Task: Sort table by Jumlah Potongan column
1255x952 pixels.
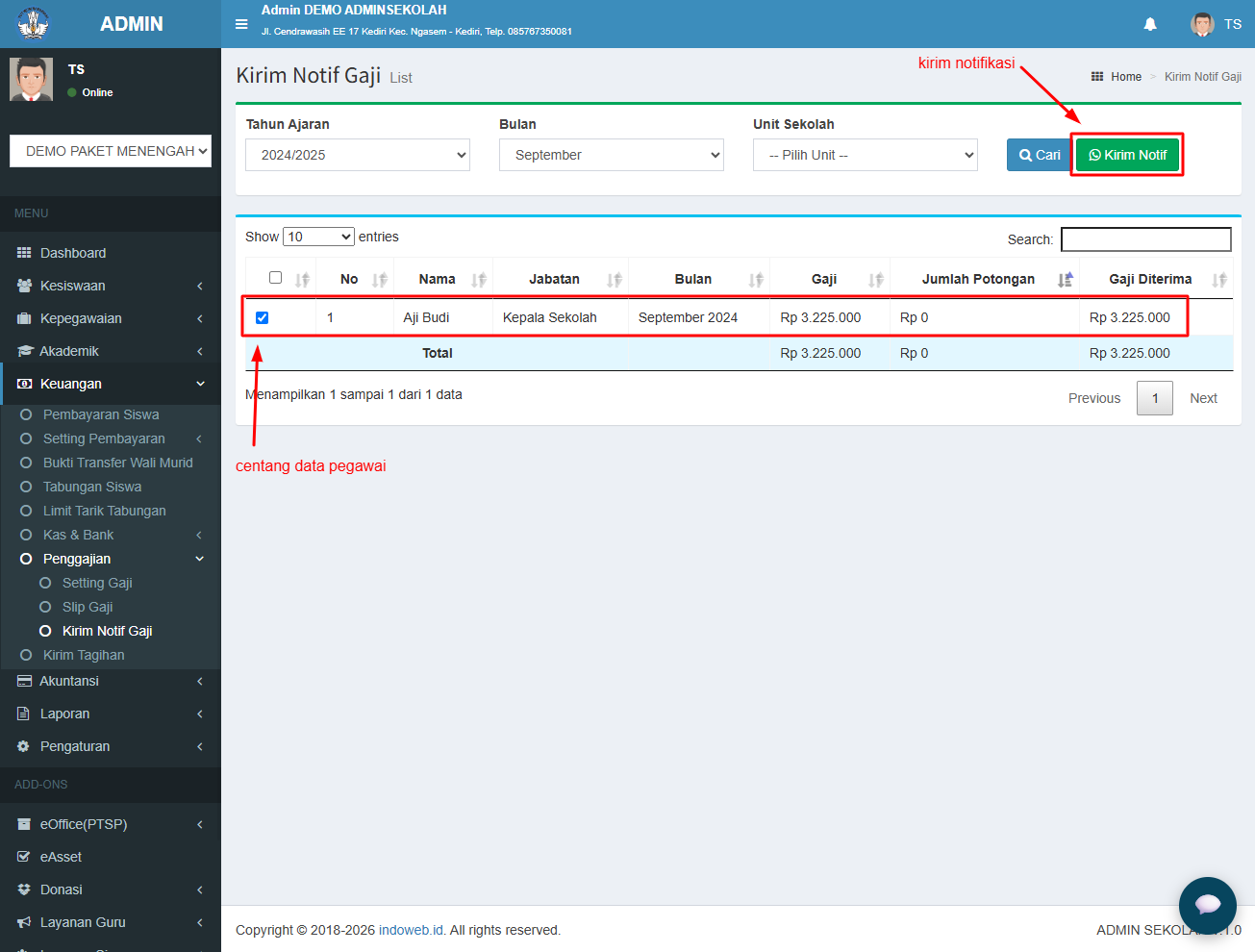Action: click(x=985, y=279)
